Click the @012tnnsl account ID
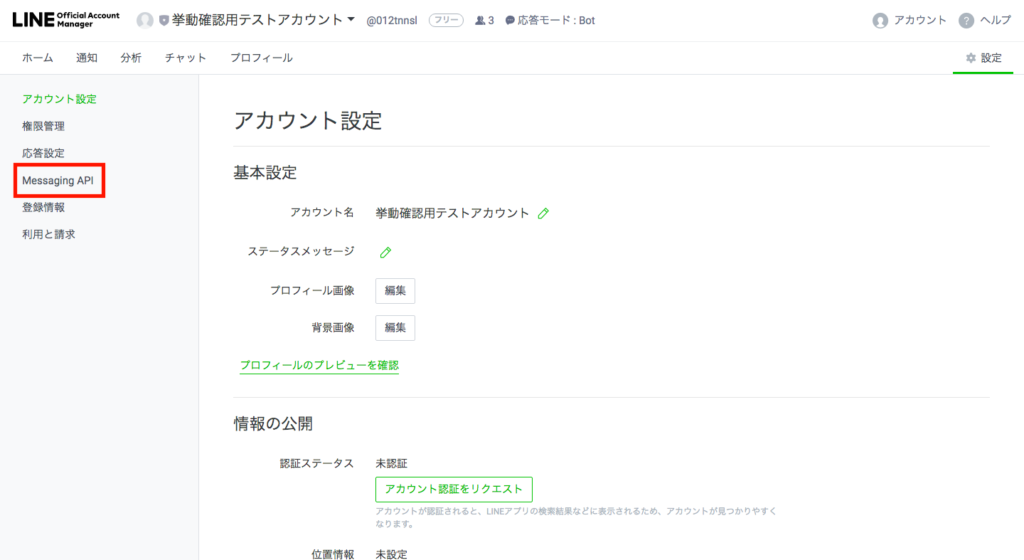 point(392,20)
